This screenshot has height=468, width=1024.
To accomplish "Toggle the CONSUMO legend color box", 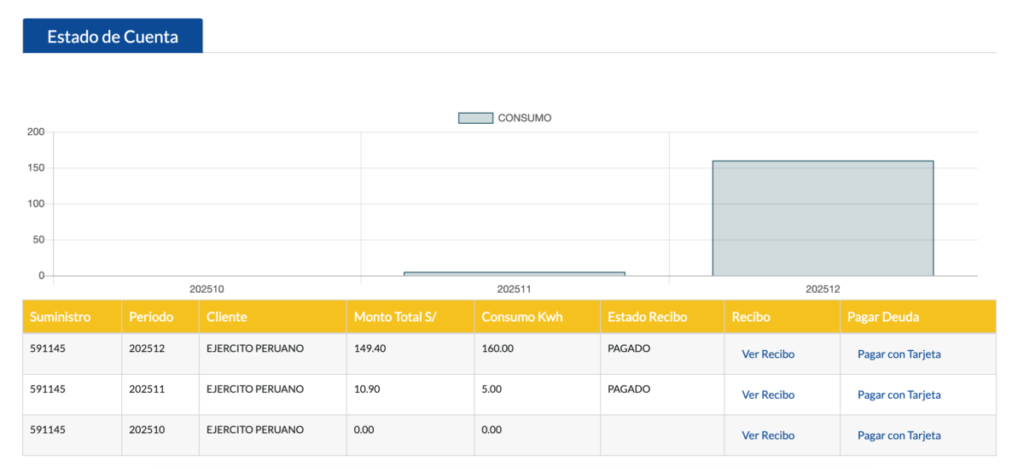I will click(x=475, y=118).
